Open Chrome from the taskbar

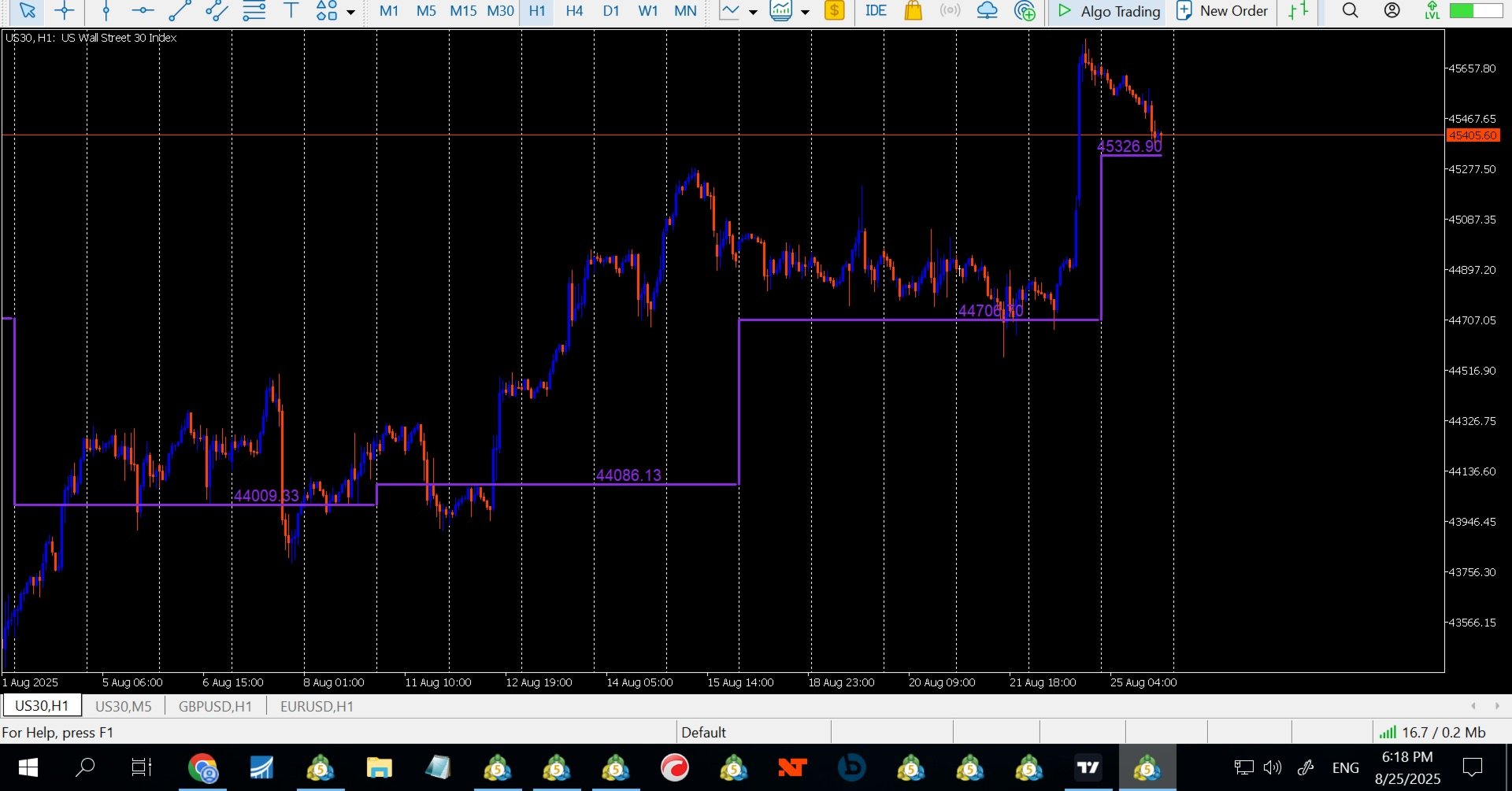pyautogui.click(x=202, y=767)
